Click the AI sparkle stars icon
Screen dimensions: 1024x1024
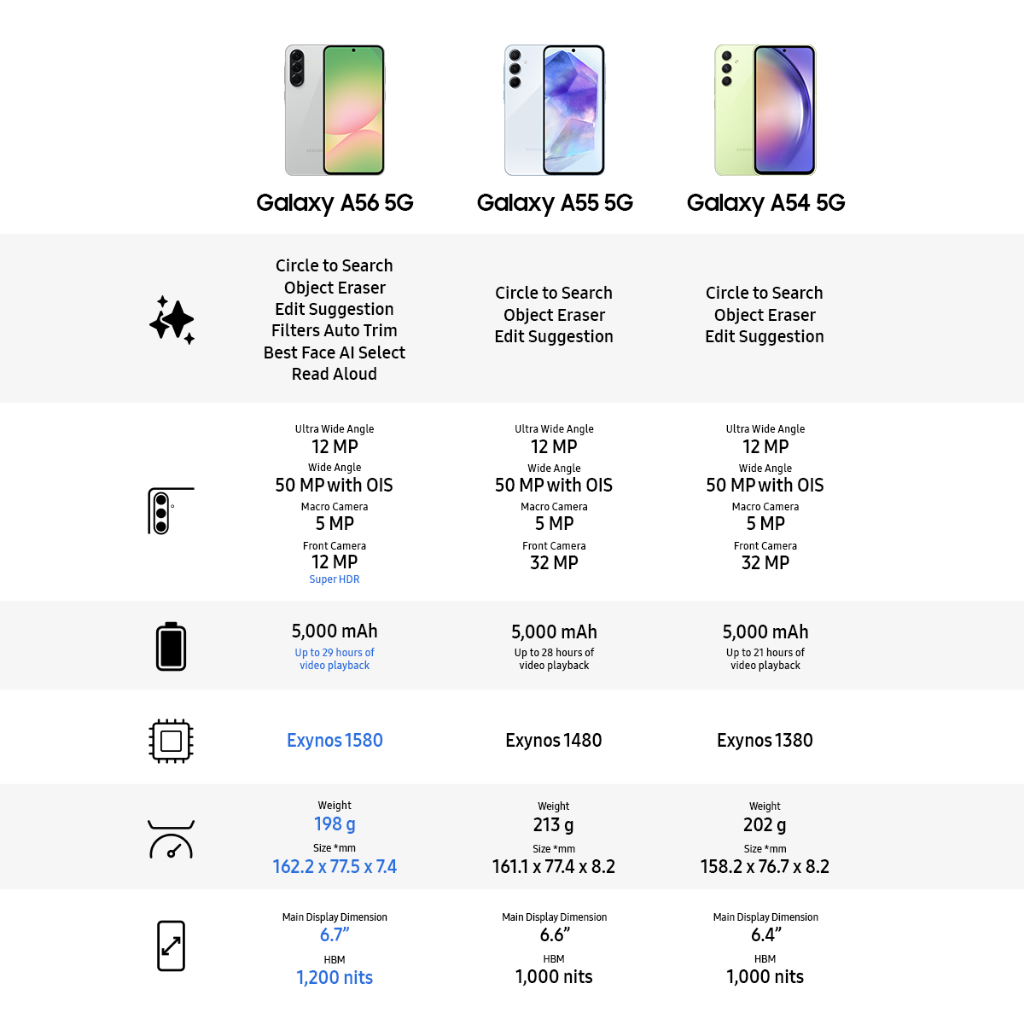pos(171,320)
